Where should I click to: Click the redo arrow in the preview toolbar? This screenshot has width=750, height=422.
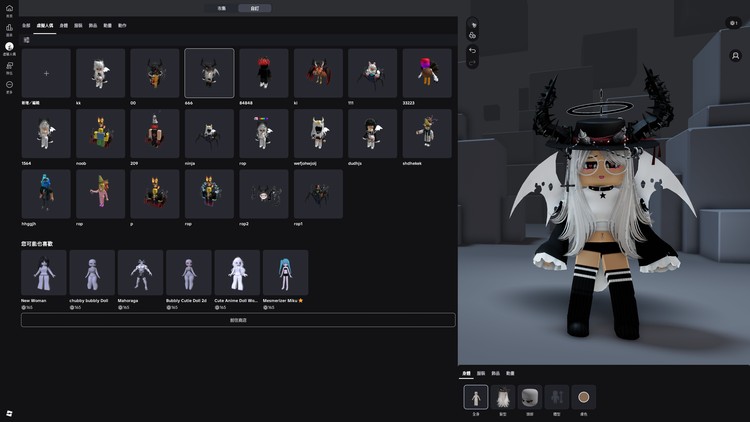[x=473, y=62]
